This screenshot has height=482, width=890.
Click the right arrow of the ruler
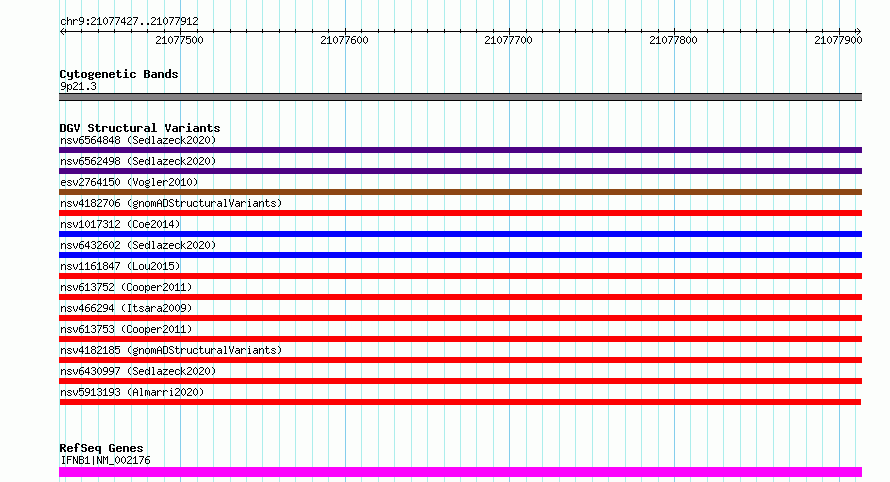click(858, 32)
